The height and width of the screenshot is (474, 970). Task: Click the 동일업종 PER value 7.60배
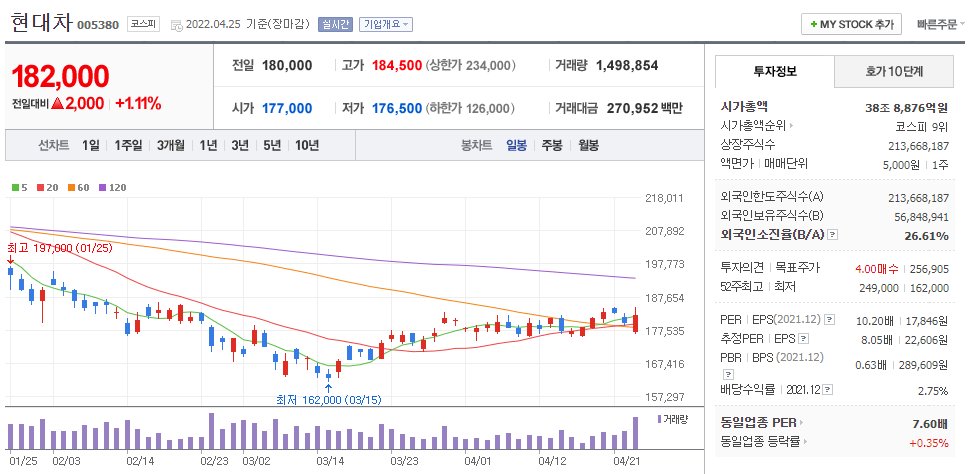[930, 423]
